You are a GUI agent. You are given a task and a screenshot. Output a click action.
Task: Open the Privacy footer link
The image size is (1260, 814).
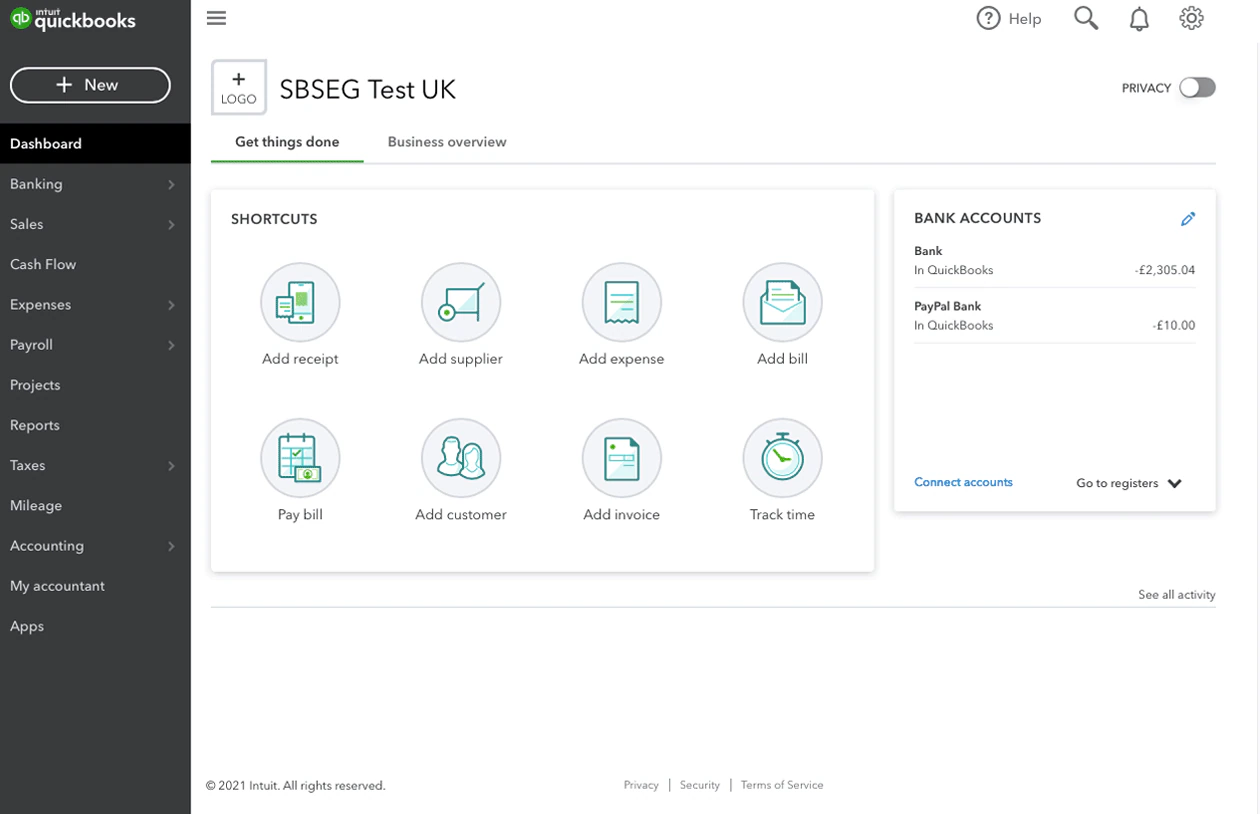641,785
